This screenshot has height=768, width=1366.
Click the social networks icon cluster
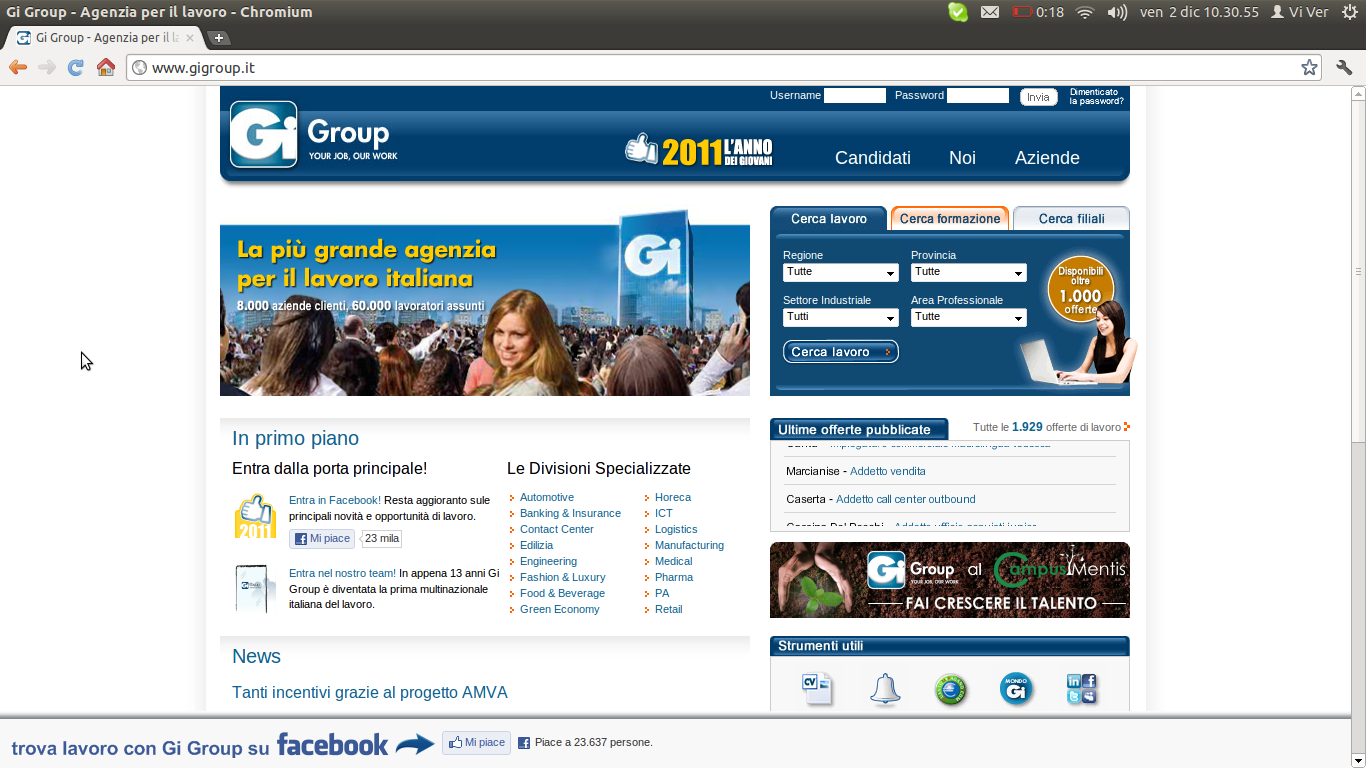pos(1081,689)
